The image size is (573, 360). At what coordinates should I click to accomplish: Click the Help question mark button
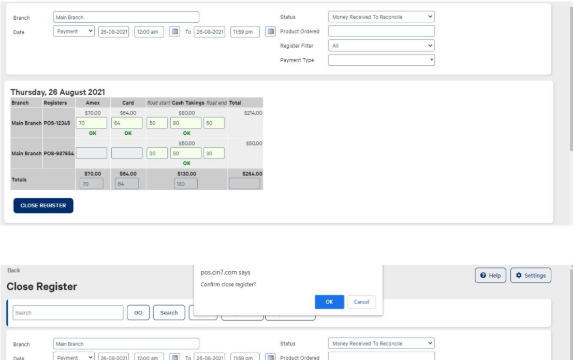pos(490,275)
